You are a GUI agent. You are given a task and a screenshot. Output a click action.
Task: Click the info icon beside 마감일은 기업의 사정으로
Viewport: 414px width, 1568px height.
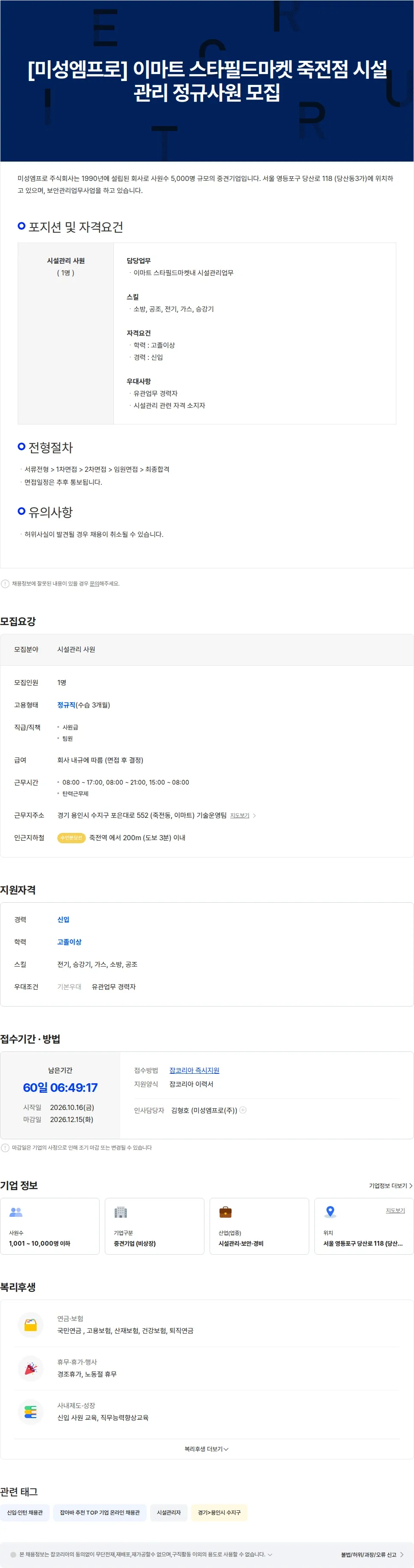(x=6, y=1148)
